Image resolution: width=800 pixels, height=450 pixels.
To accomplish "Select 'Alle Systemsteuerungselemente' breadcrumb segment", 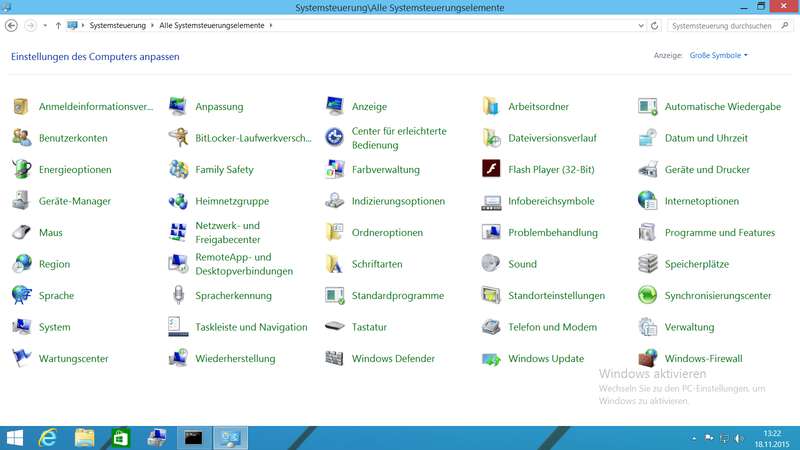I will click(x=211, y=25).
